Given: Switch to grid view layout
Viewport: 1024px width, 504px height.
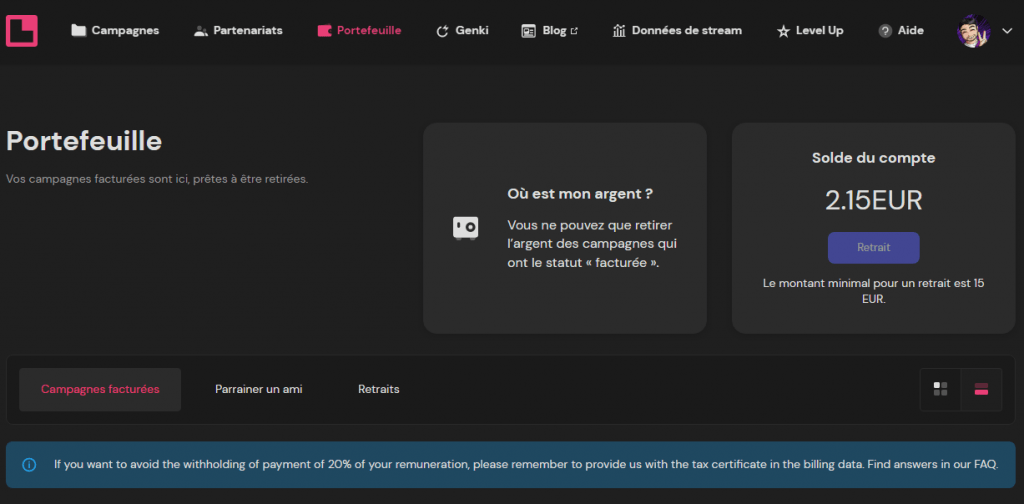Looking at the screenshot, I should point(940,389).
